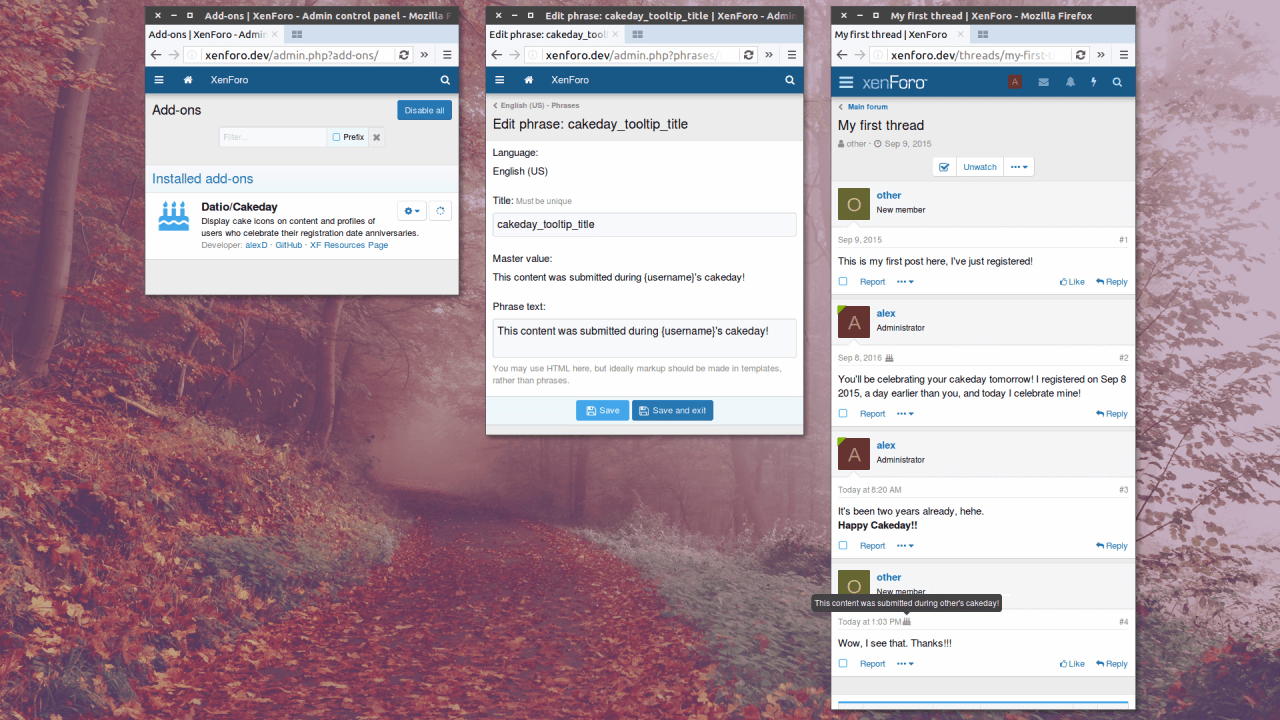Viewport: 1280px width, 720px height.
Task: Reply to post #3 Happy Cakeday
Action: [1111, 546]
